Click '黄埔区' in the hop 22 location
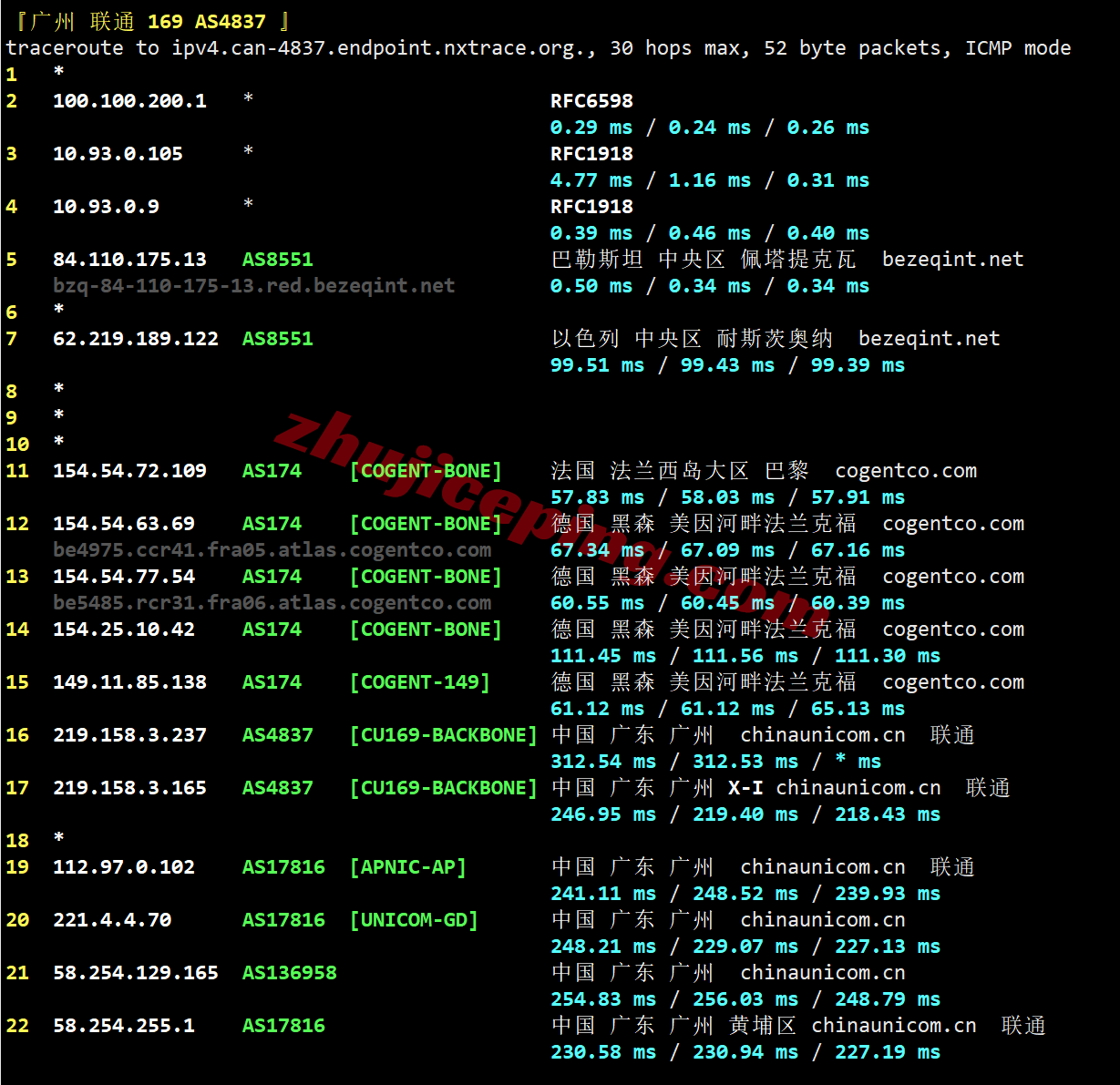Screen dimensions: 1120x1085 pyautogui.click(x=763, y=1026)
